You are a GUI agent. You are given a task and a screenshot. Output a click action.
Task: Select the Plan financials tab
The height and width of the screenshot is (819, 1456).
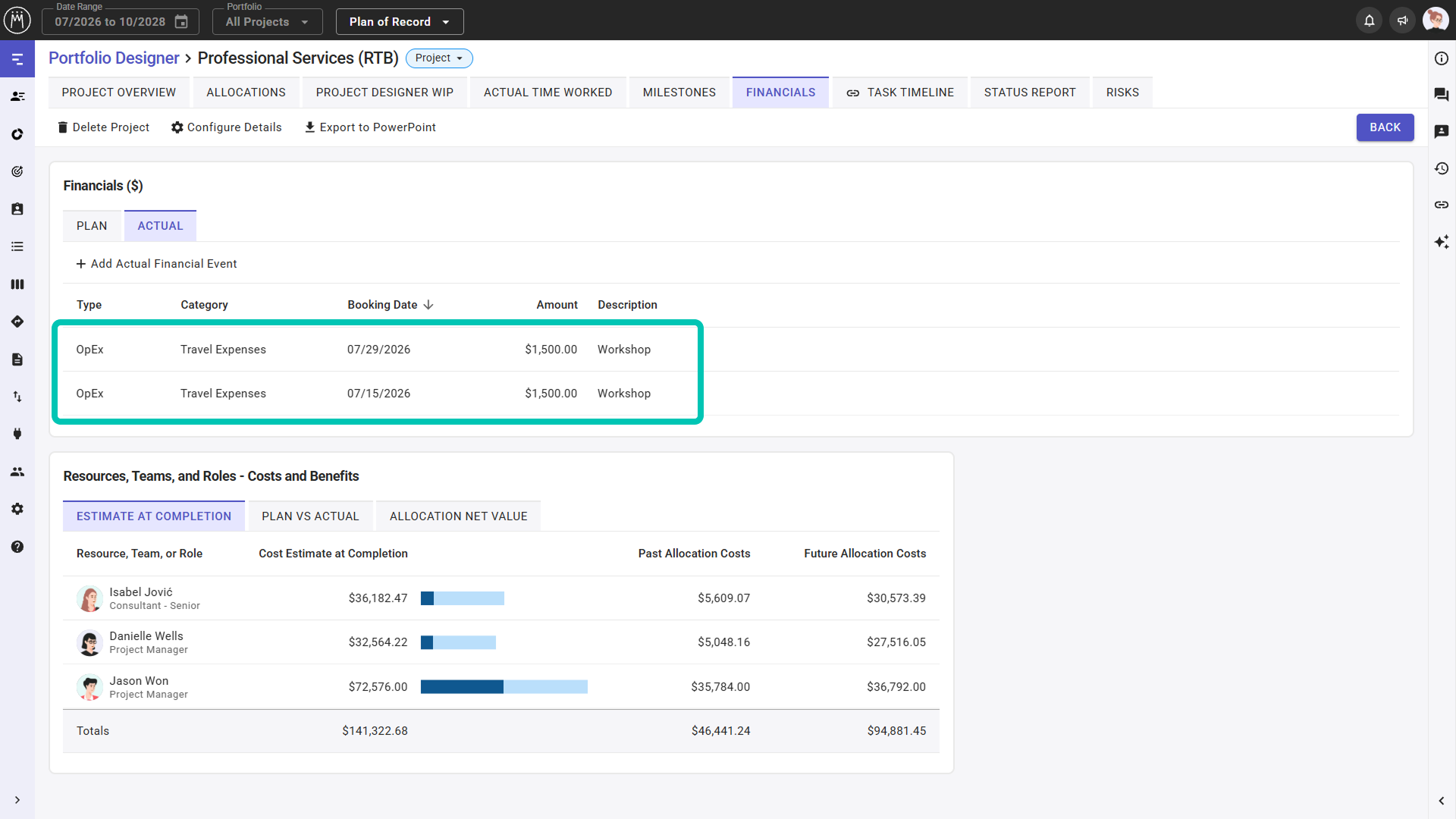click(x=92, y=226)
